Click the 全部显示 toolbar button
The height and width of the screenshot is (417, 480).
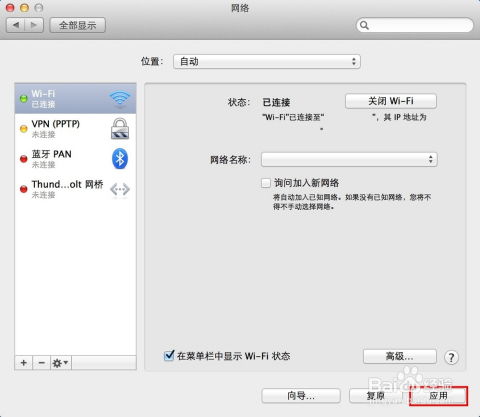point(77,25)
